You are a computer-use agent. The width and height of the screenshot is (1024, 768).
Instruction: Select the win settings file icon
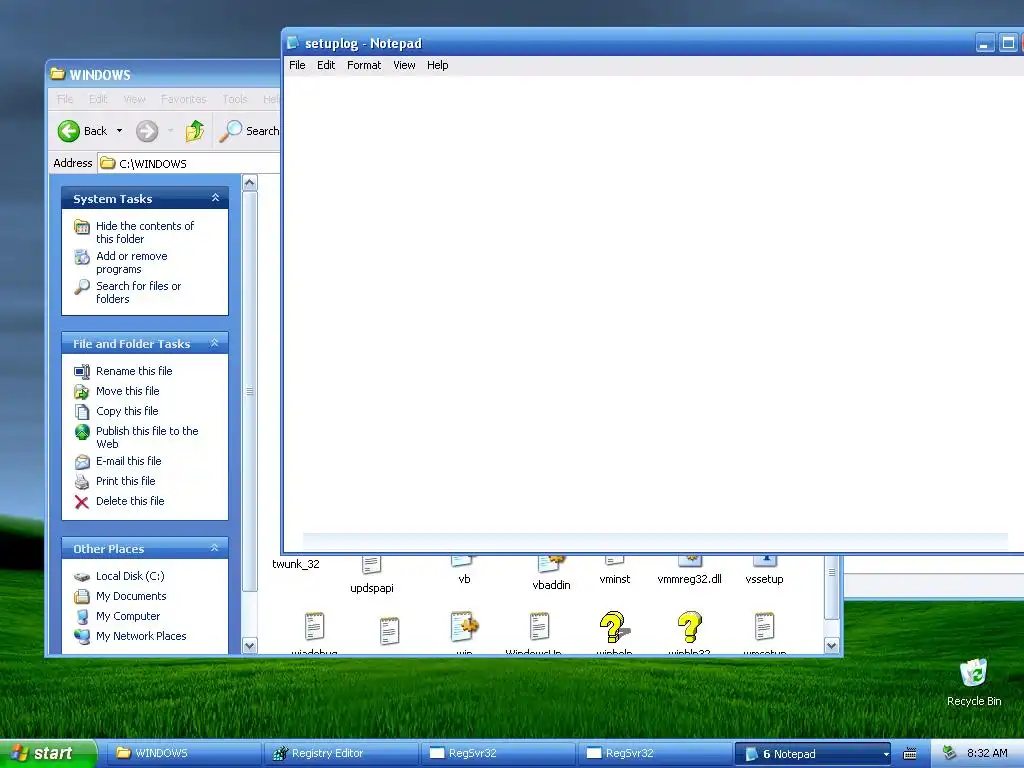[464, 627]
